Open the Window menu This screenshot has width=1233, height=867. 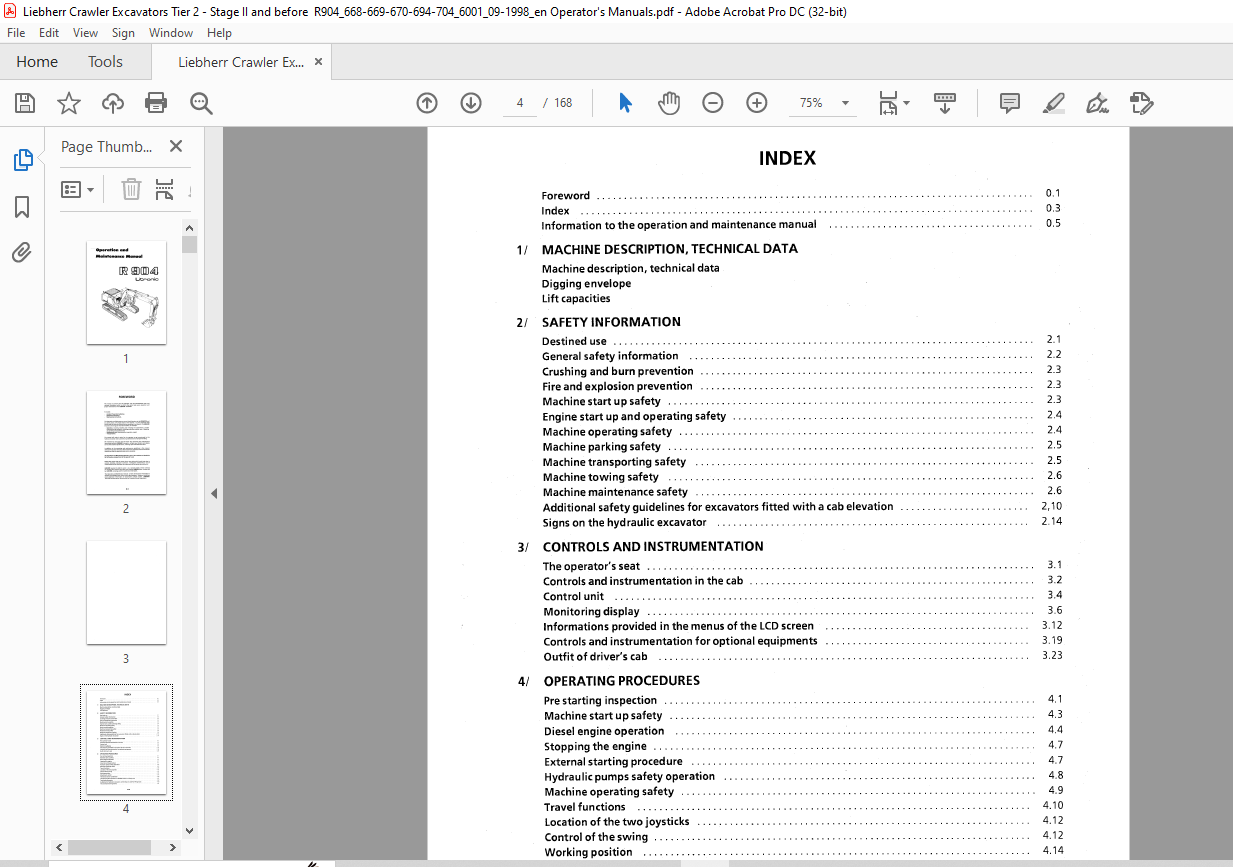tap(171, 33)
